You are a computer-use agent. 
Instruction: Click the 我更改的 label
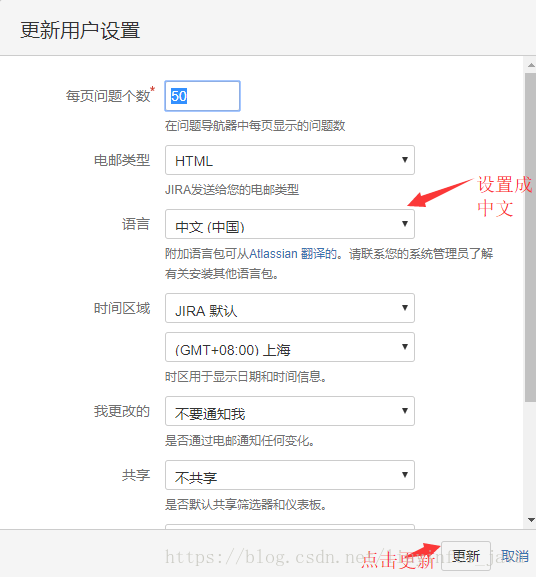(122, 411)
